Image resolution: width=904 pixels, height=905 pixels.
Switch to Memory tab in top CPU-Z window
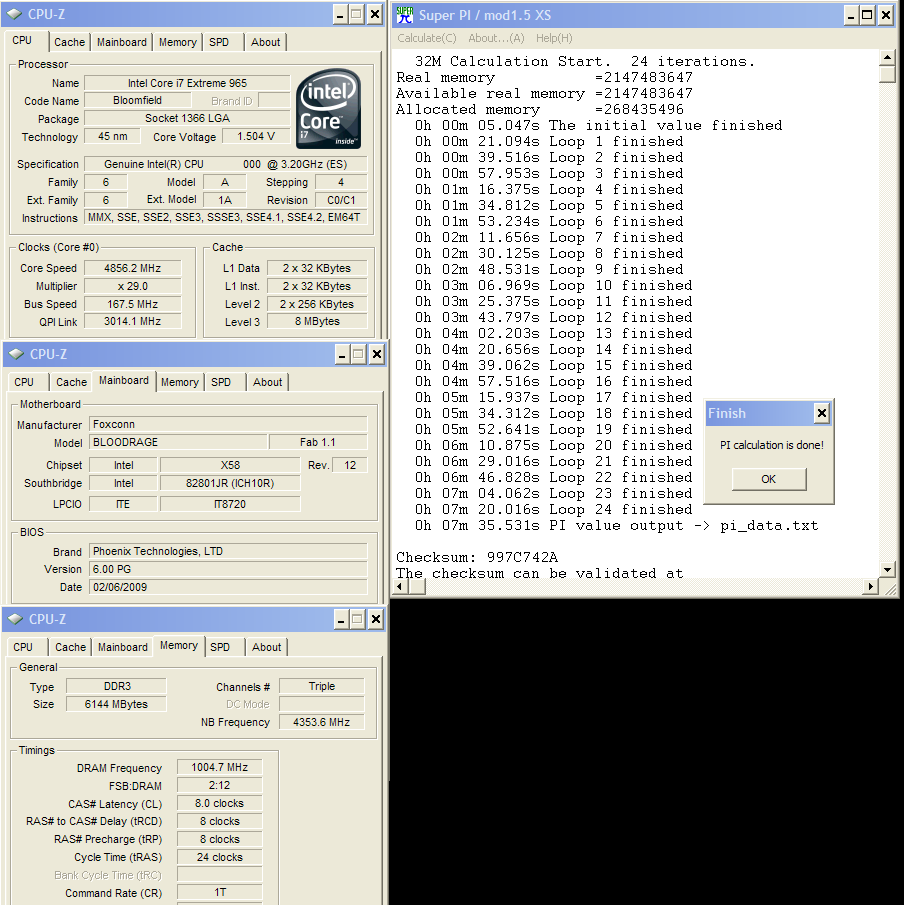click(x=177, y=42)
